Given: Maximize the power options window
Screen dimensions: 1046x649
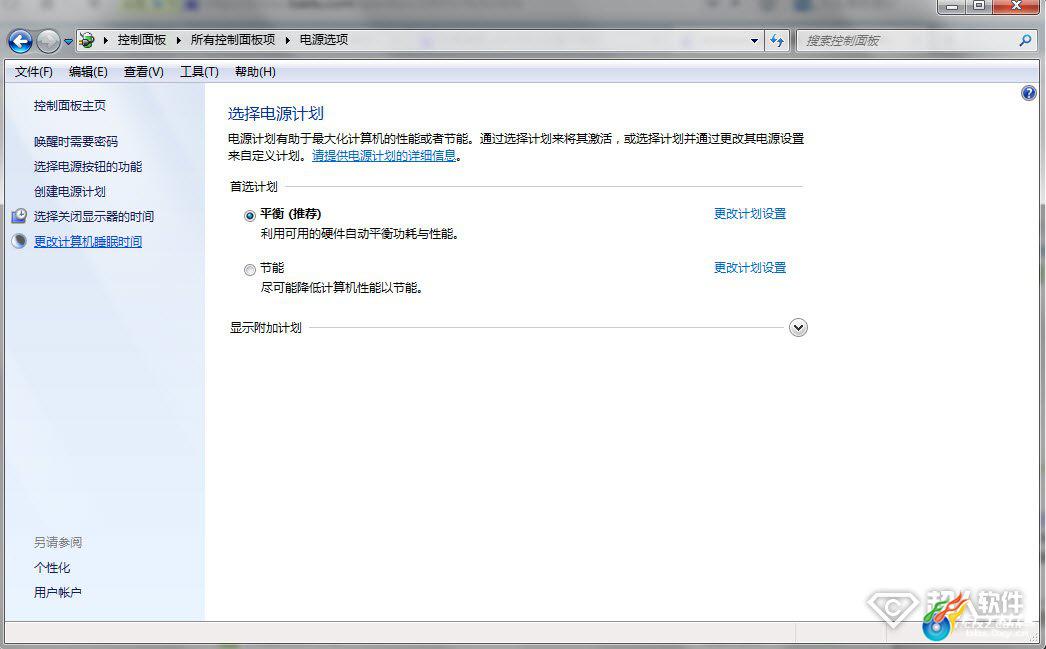Looking at the screenshot, I should [x=979, y=6].
